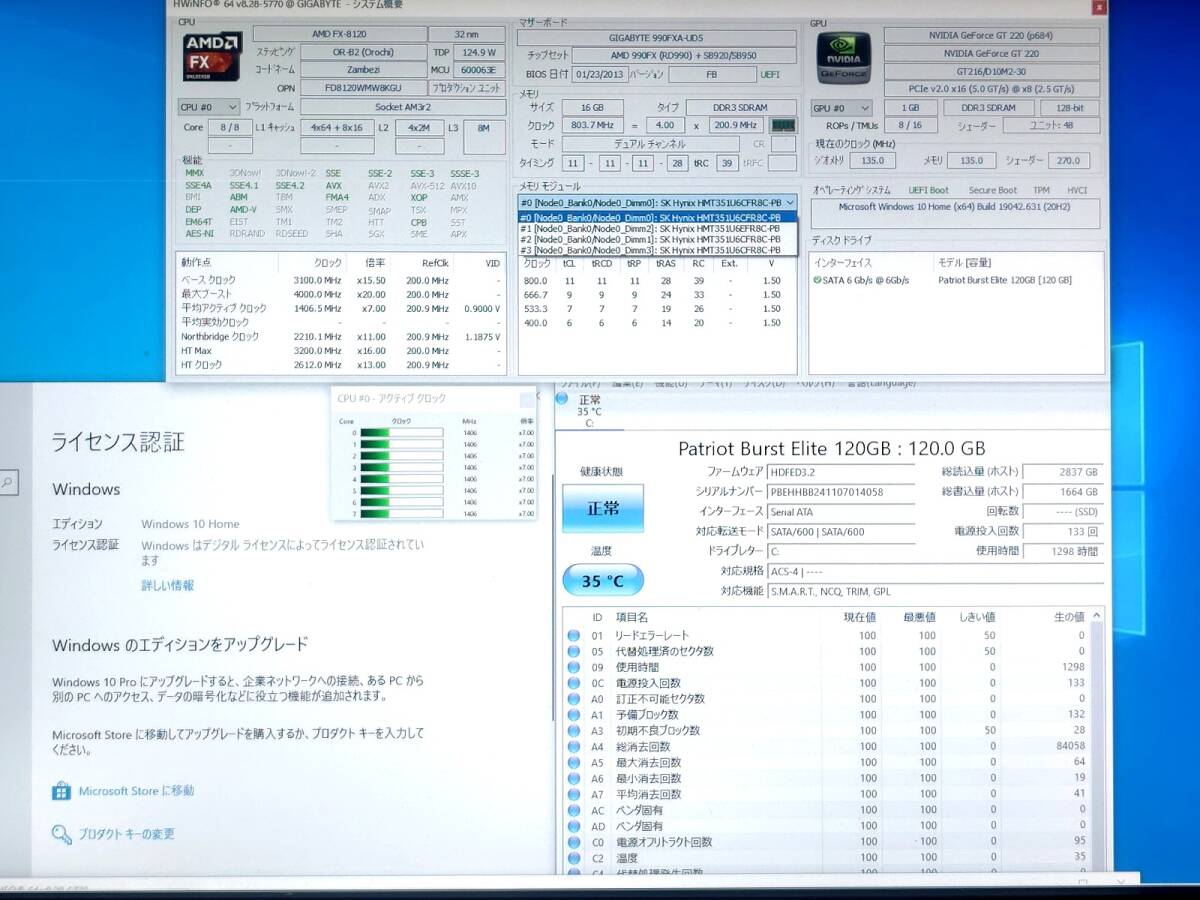
Task: Open 詳しい情報 link under license activation
Action: click(168, 586)
